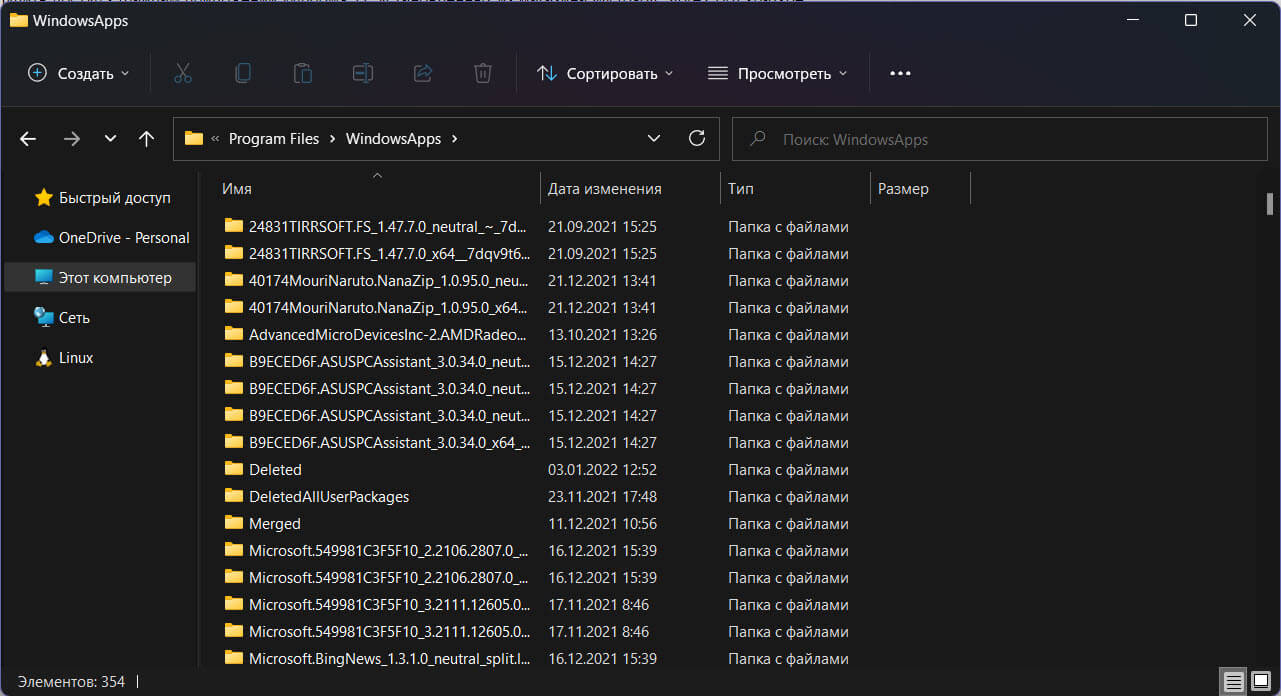The image size is (1281, 696).
Task: Click WindowsApps in breadcrumb path
Action: [x=393, y=139]
